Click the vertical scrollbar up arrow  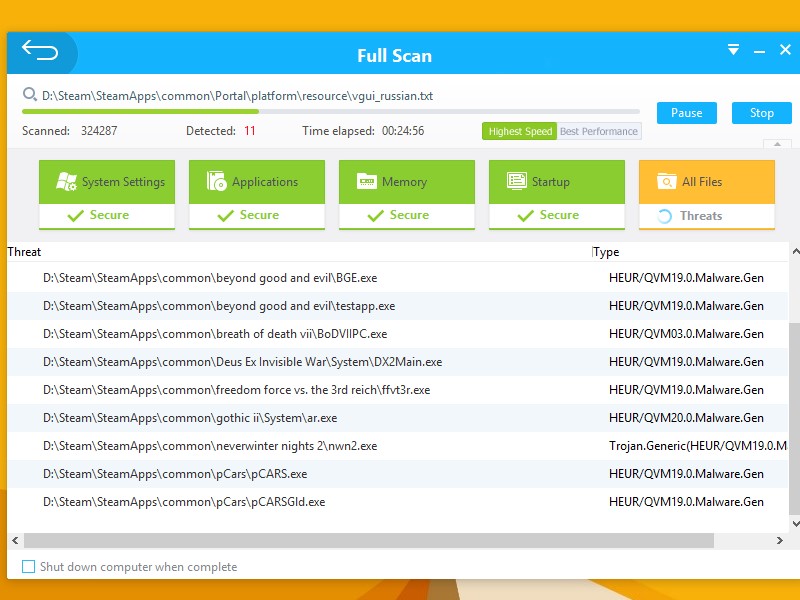pos(795,252)
